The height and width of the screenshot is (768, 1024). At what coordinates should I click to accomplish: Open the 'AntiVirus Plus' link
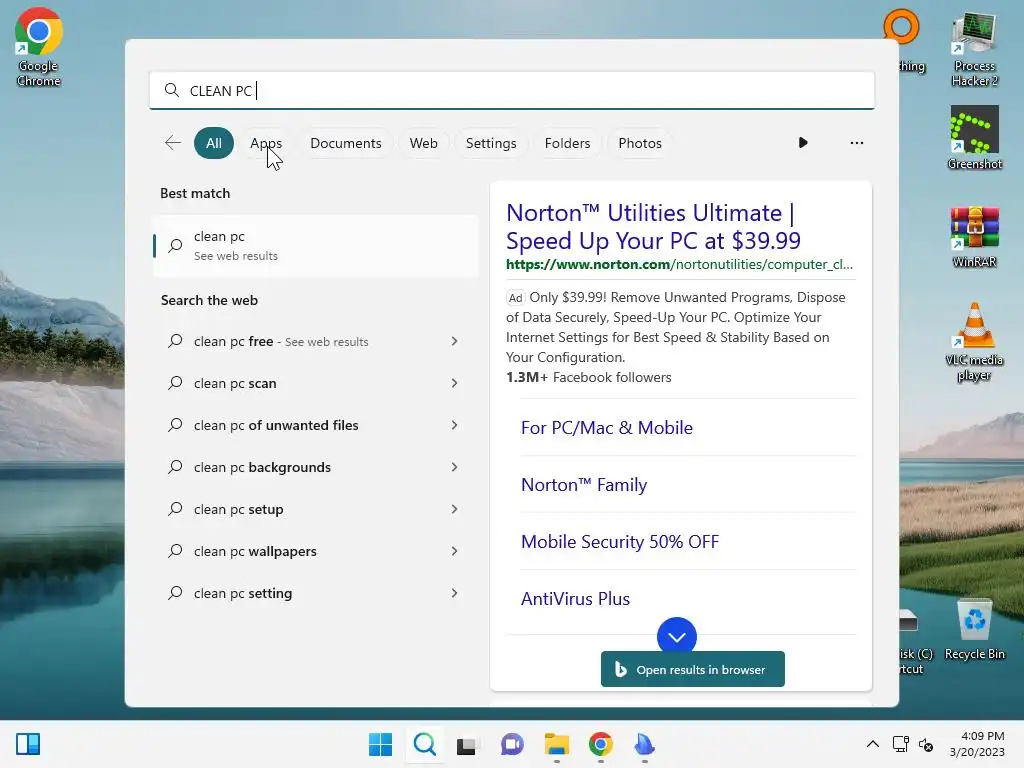pos(575,599)
